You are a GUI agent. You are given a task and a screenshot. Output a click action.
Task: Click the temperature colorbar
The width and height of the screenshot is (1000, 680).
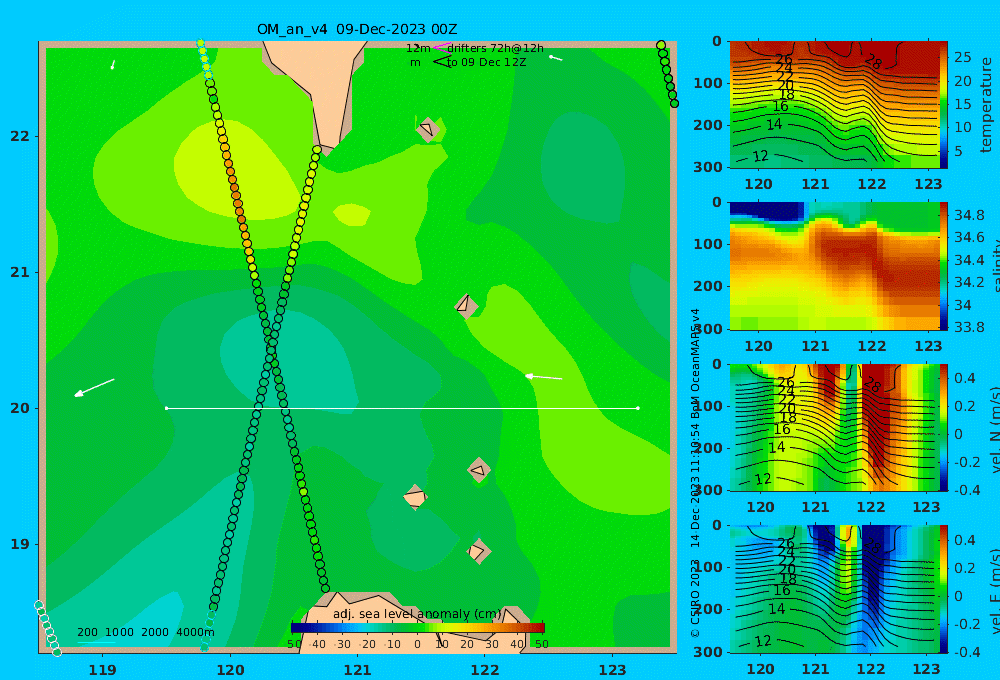(944, 105)
